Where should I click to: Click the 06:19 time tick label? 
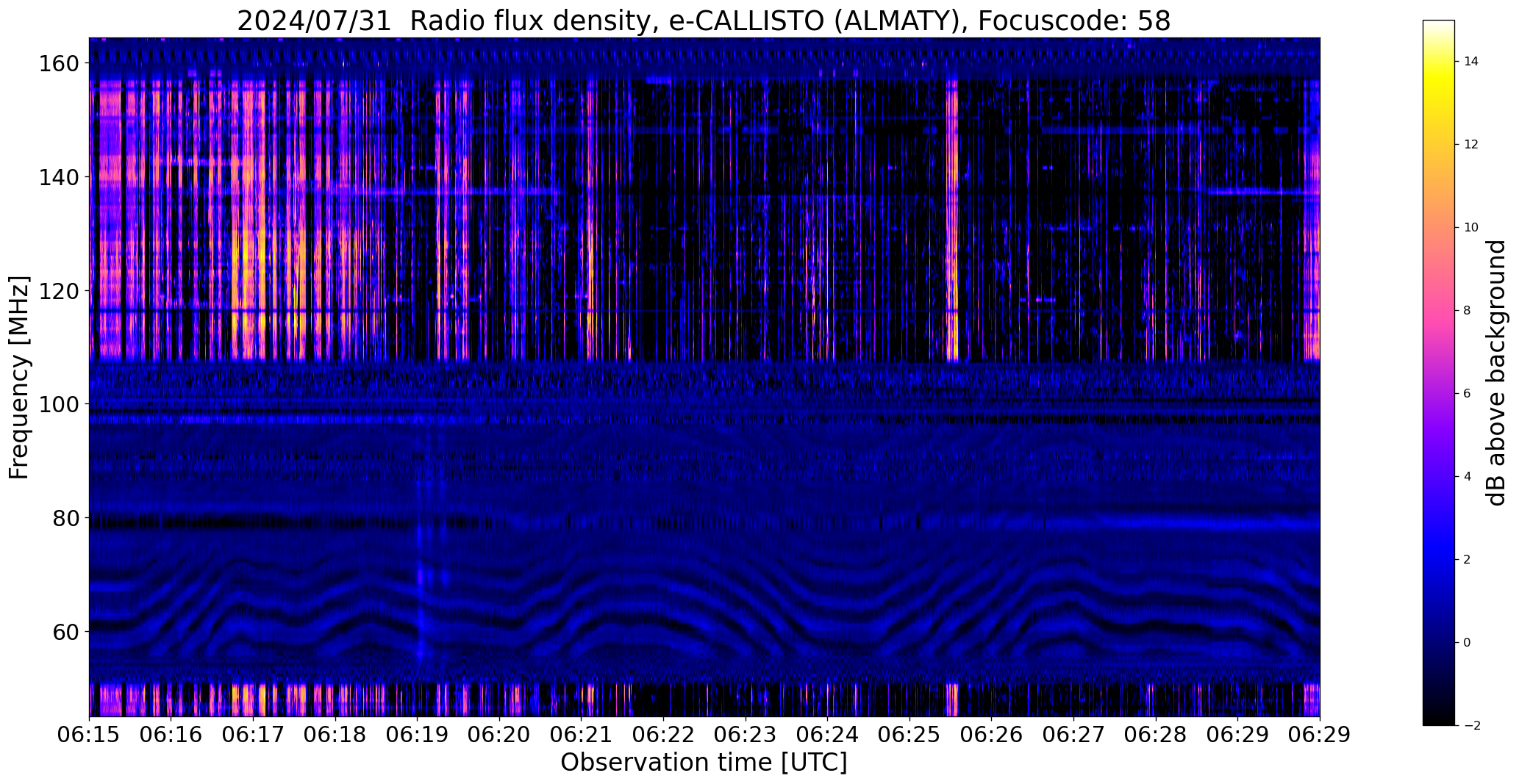417,735
